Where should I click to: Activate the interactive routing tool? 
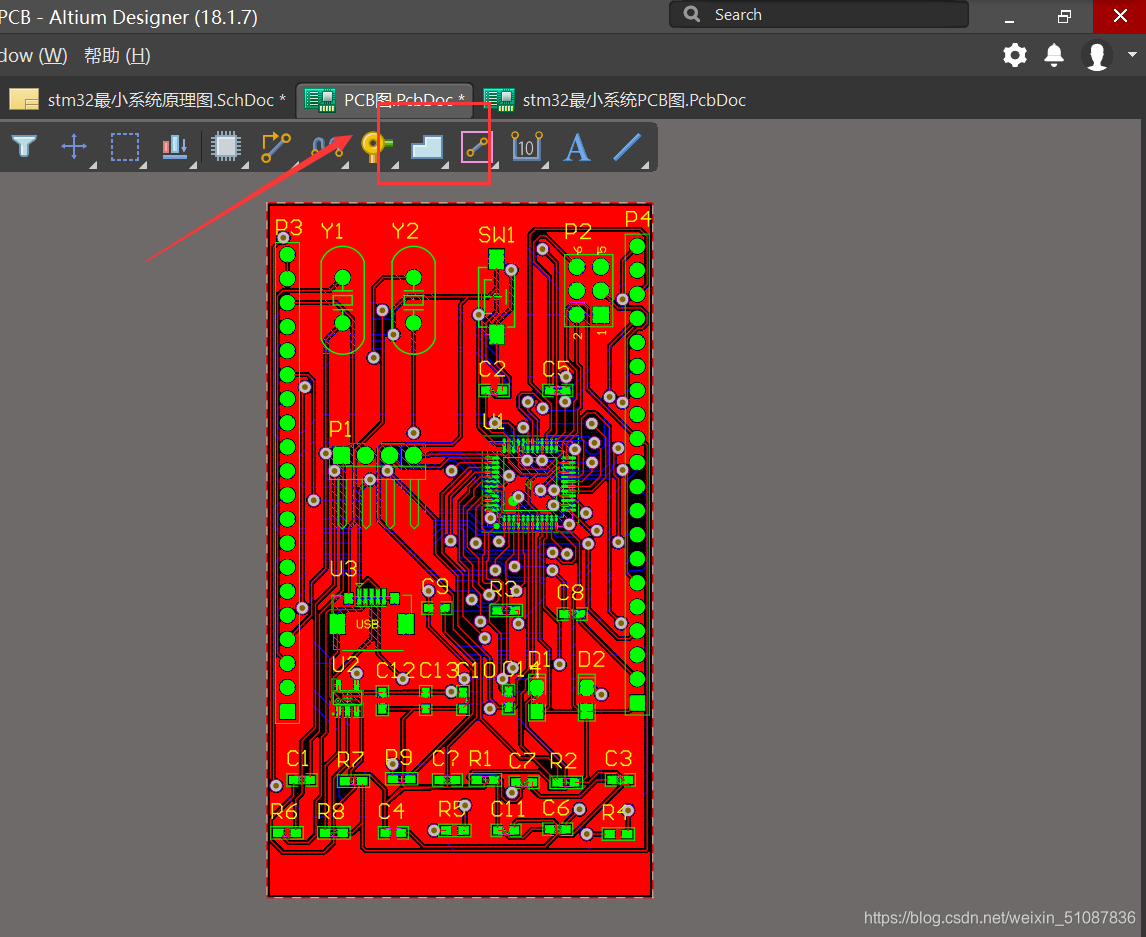(x=276, y=147)
